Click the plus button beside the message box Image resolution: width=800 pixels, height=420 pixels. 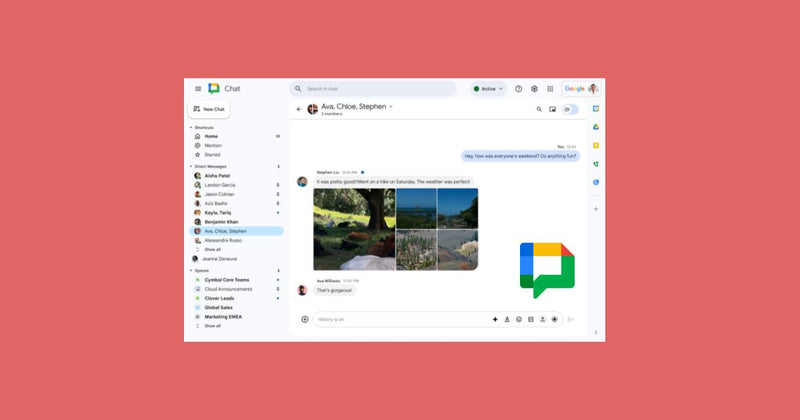point(305,319)
